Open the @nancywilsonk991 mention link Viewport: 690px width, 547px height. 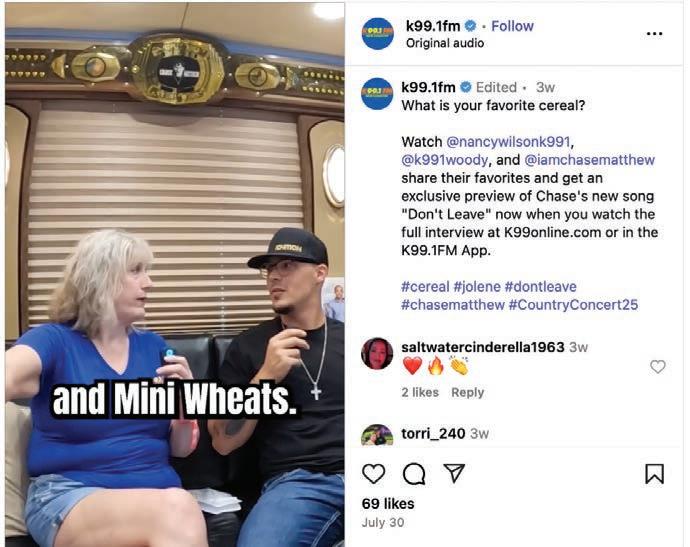coord(508,142)
